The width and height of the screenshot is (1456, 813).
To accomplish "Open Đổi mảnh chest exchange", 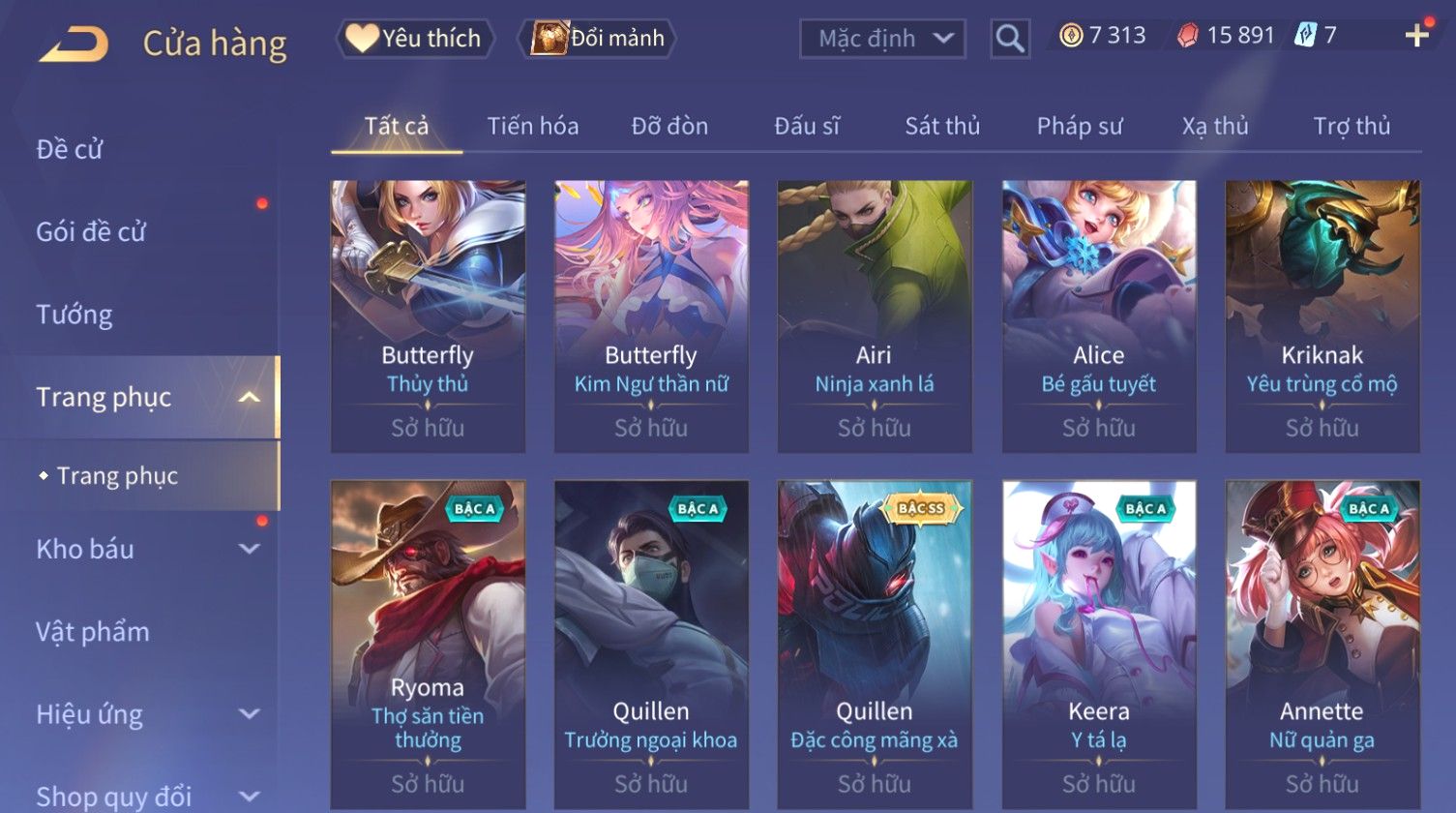I will (597, 39).
